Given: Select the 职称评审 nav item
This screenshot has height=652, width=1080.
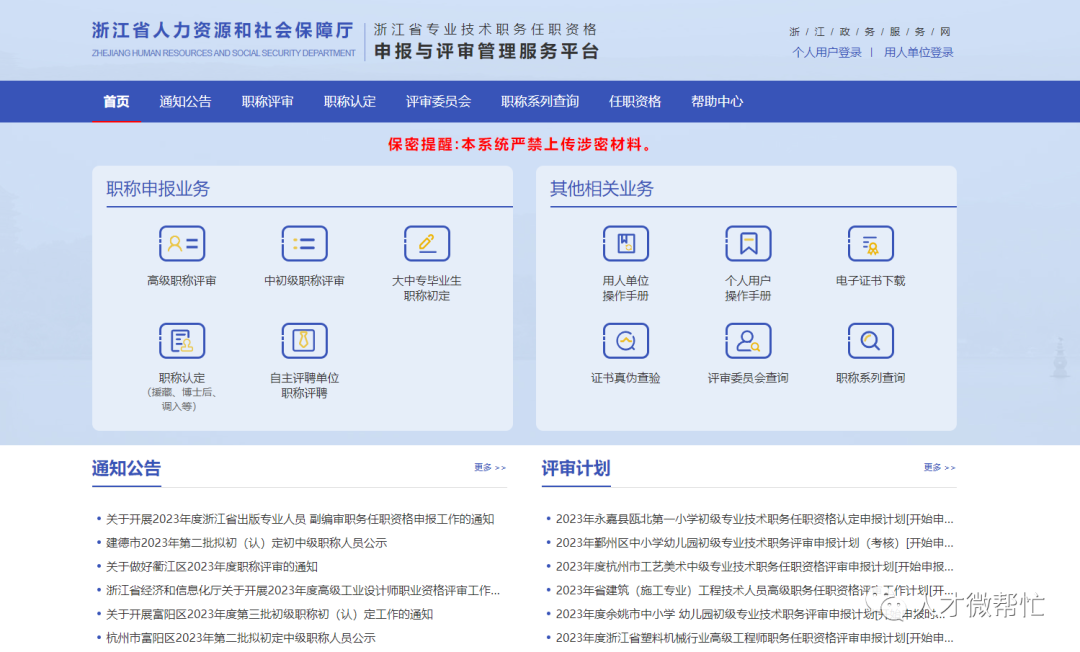Looking at the screenshot, I should point(265,101).
